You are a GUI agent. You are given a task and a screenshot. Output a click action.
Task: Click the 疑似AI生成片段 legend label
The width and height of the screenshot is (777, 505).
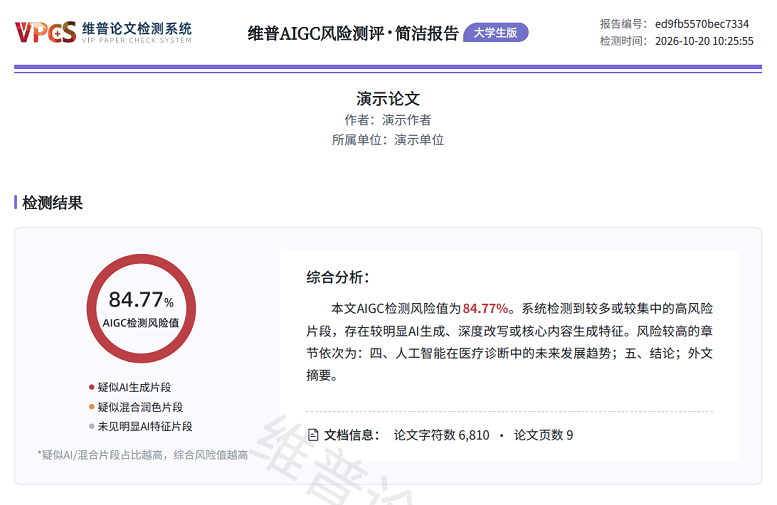point(134,387)
